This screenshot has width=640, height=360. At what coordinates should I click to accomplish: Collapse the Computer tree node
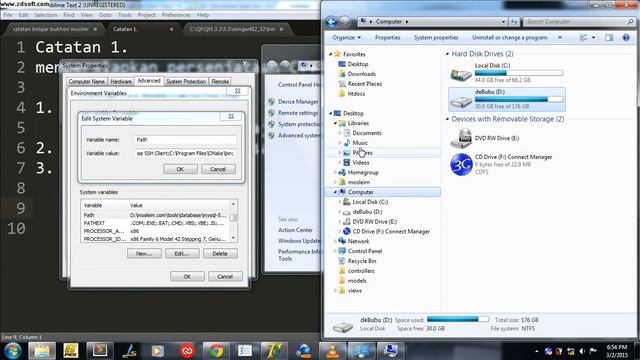pos(335,192)
